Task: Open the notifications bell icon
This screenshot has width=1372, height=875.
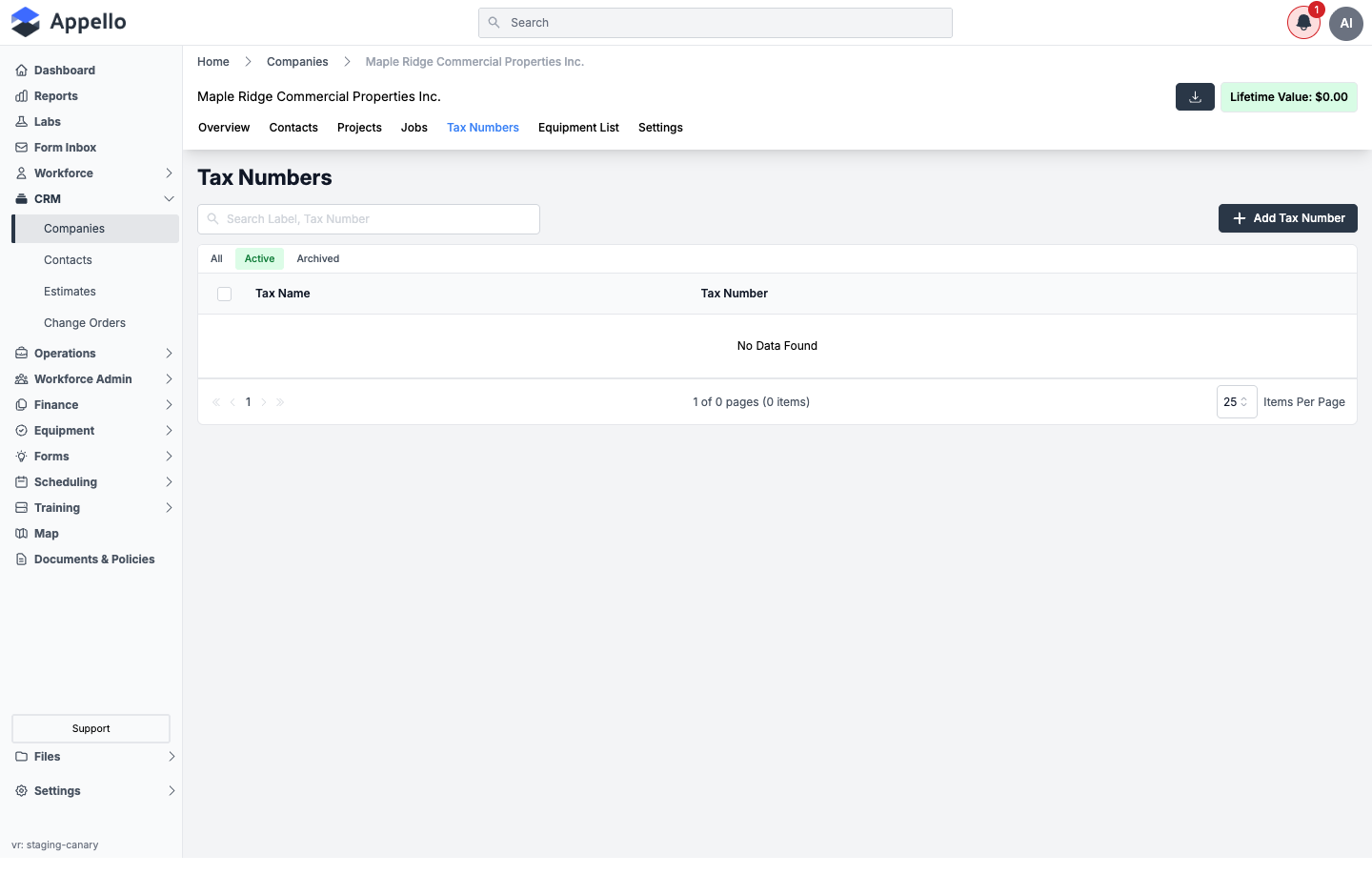Action: 1303,23
